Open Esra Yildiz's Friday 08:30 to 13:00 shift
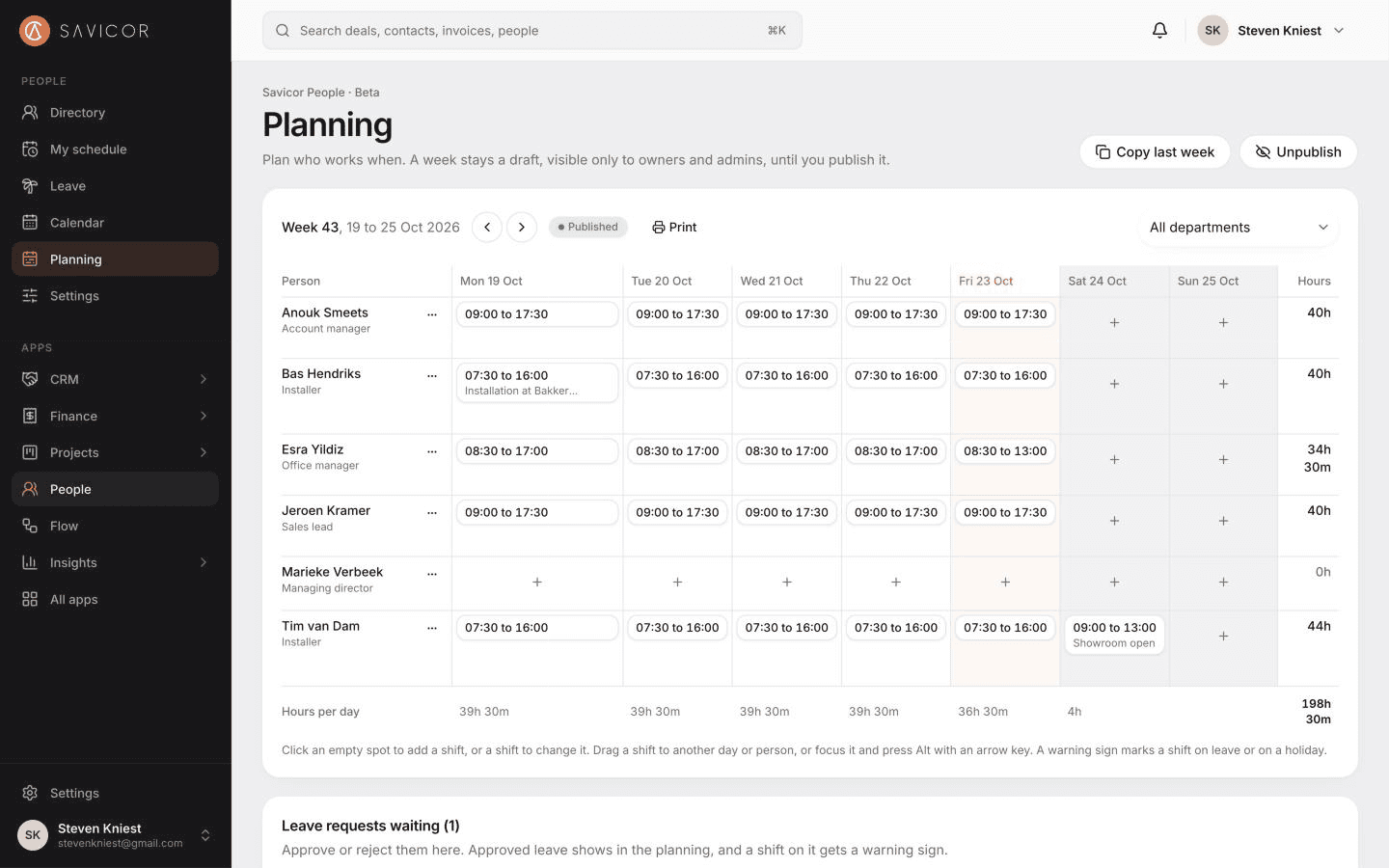 [1005, 451]
